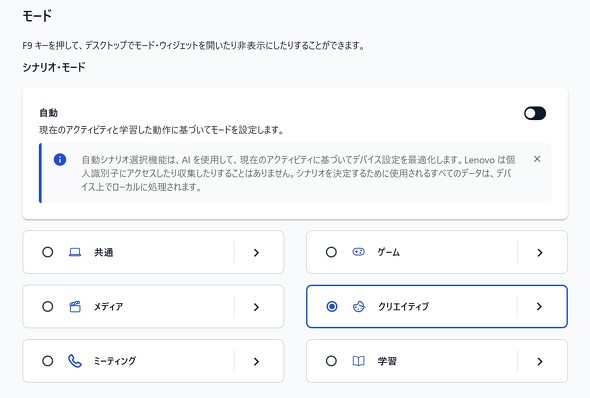Click the クリエイティブ card label
Screen dimensions: 590x398
point(403,307)
